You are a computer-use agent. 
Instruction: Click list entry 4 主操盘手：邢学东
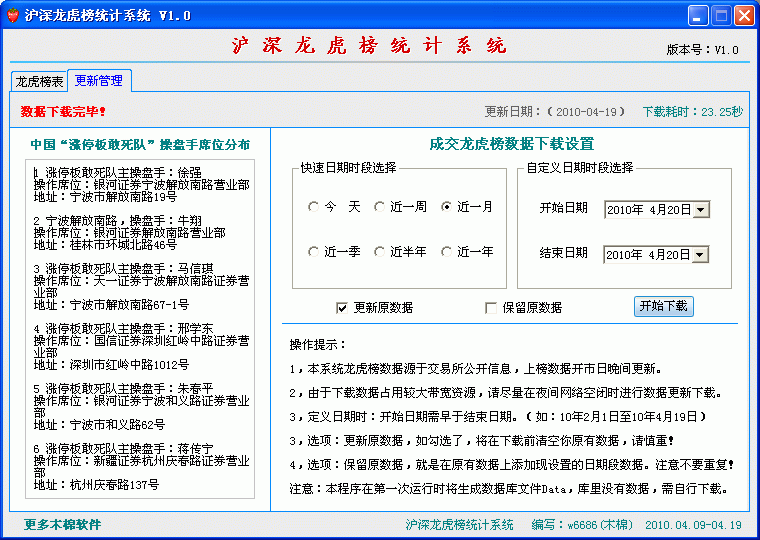pos(124,329)
